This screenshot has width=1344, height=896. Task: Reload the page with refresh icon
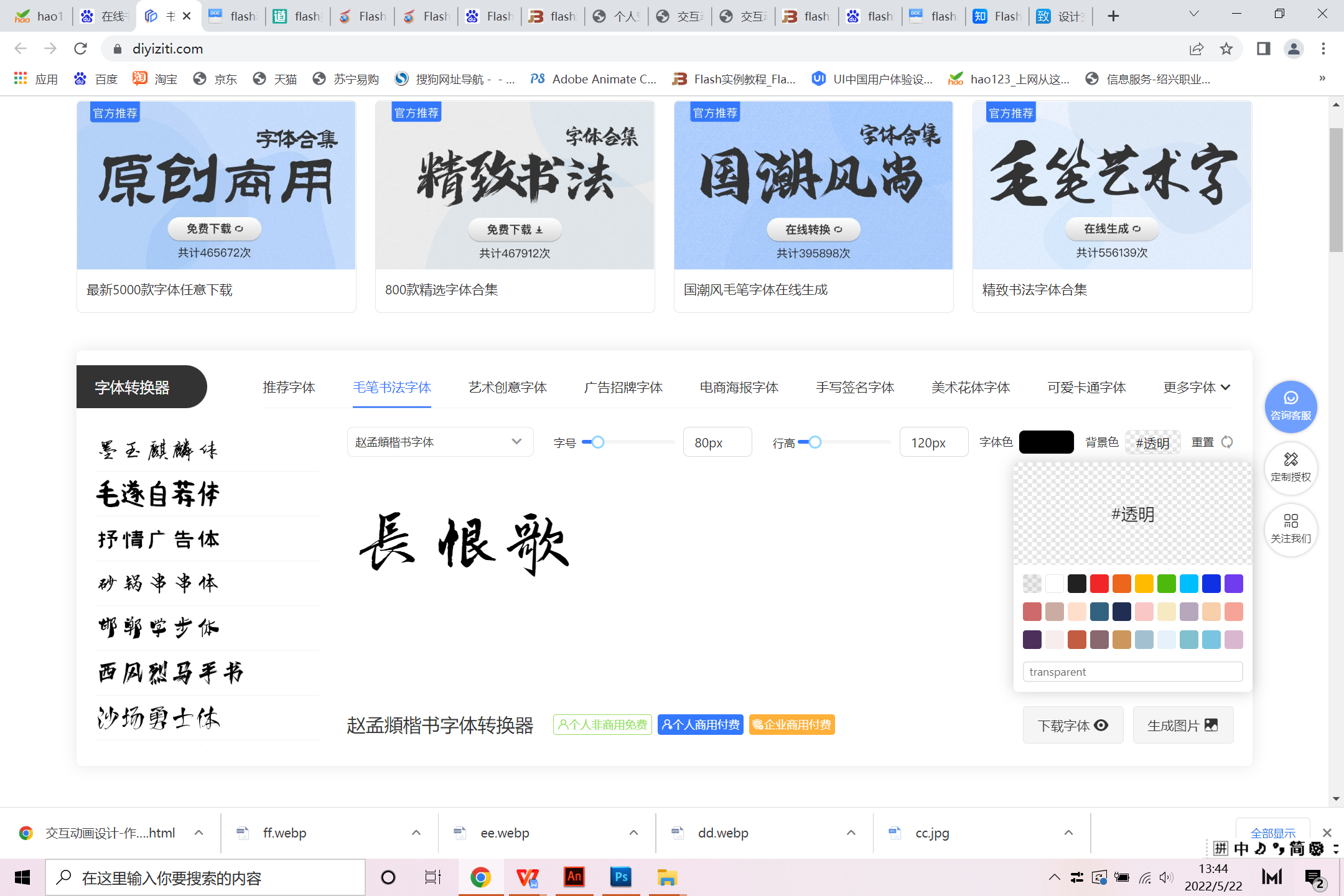(x=80, y=49)
